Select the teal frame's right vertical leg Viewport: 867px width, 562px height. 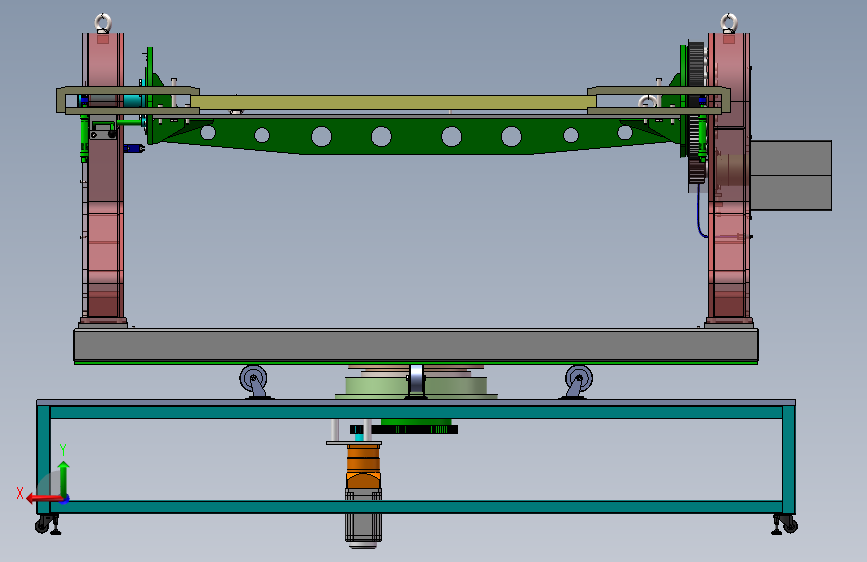[x=788, y=459]
